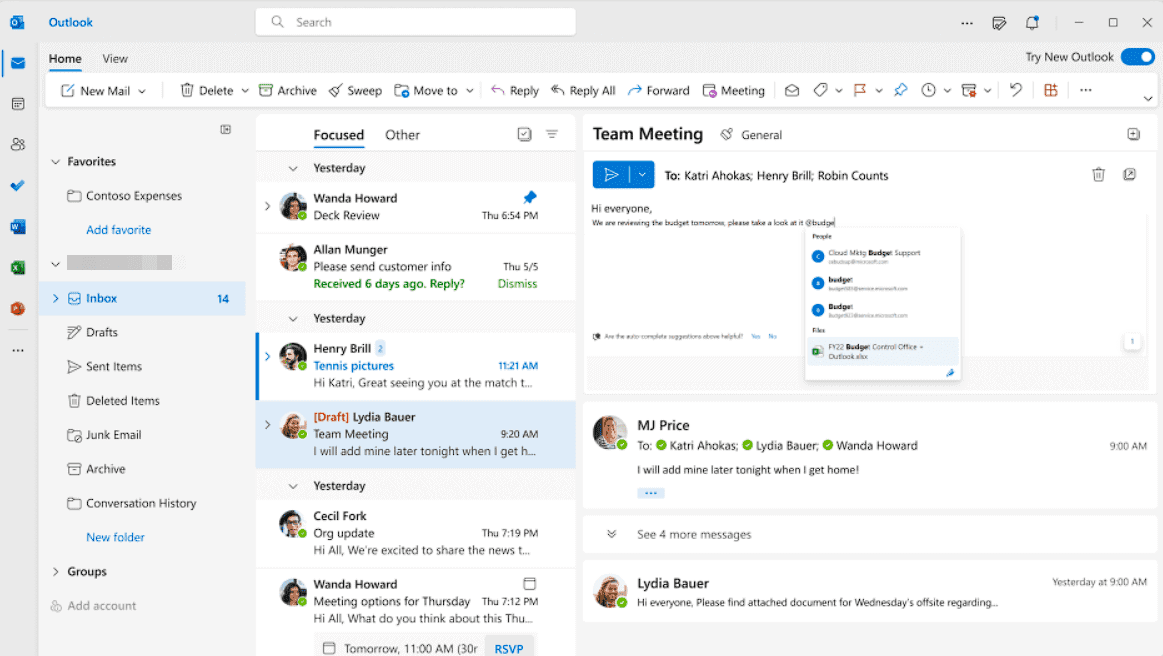Open the Calendar module icon
1163x656 pixels.
pos(18,105)
